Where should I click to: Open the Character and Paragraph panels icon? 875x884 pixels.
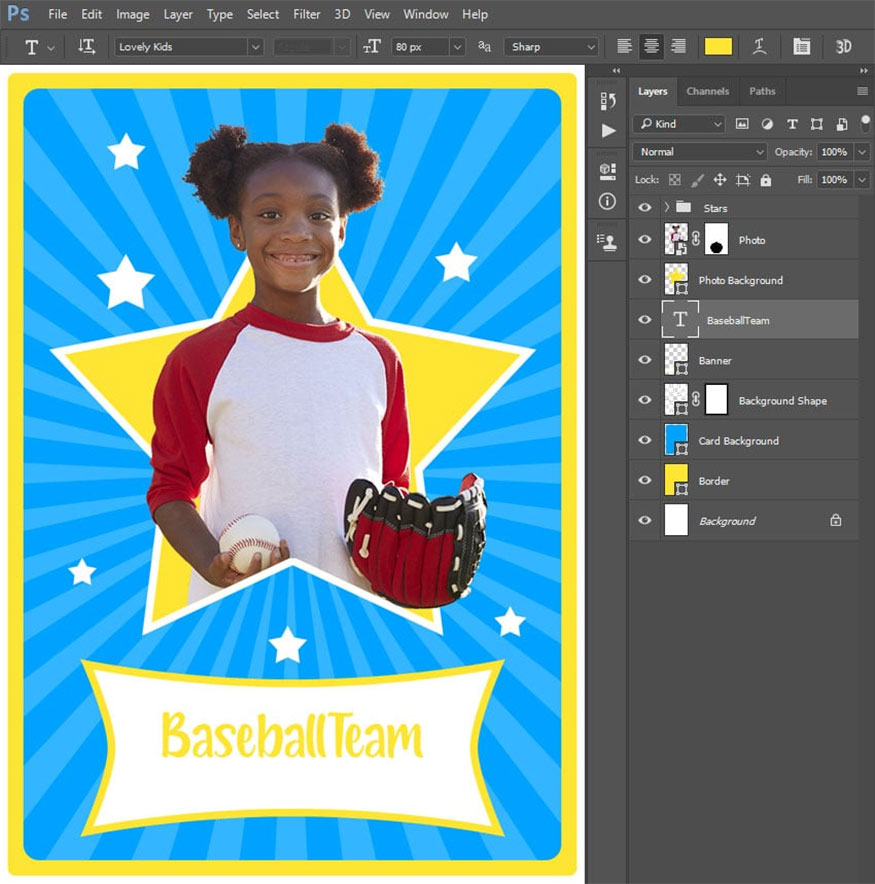click(801, 47)
